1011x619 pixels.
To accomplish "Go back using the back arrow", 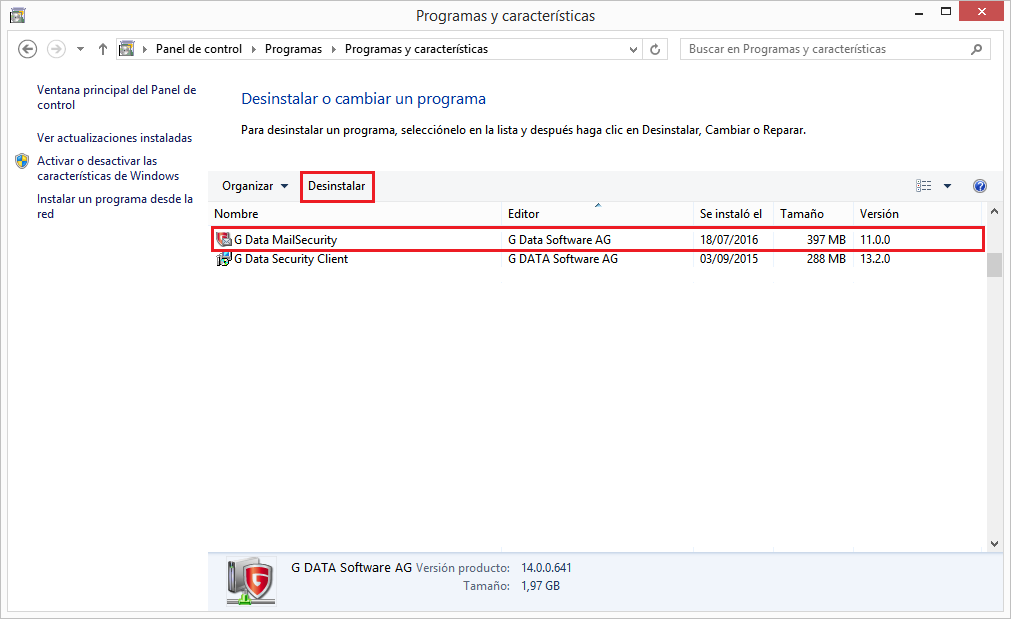I will tap(28, 49).
